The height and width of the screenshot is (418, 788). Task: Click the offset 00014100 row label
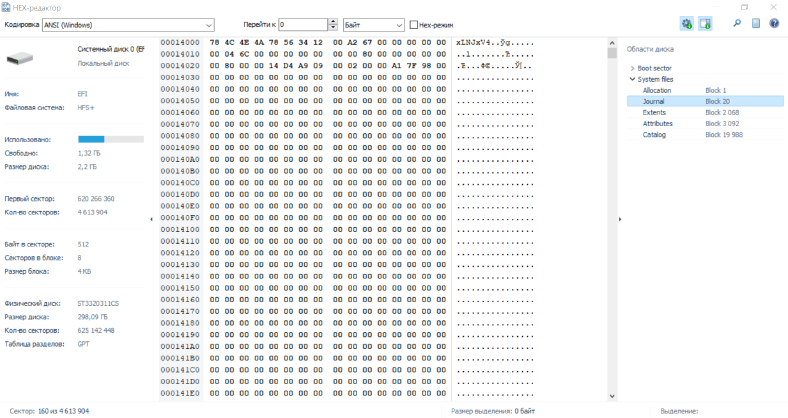[180, 230]
